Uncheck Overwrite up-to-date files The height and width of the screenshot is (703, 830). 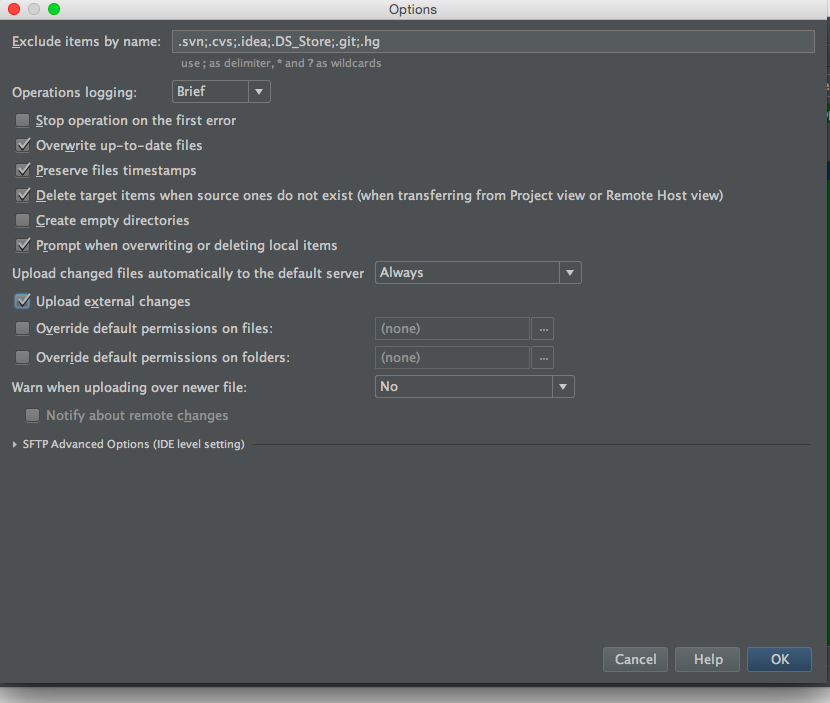(x=23, y=145)
